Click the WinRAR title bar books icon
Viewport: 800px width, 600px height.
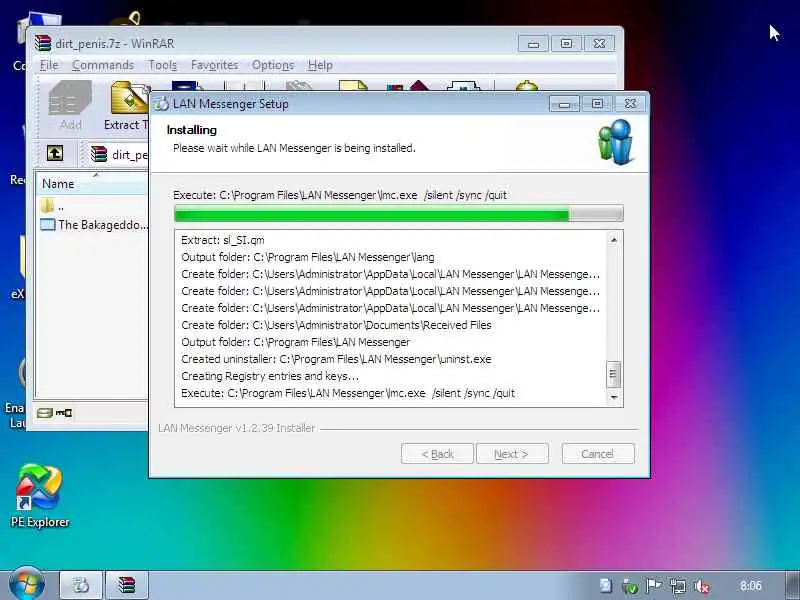tap(43, 43)
